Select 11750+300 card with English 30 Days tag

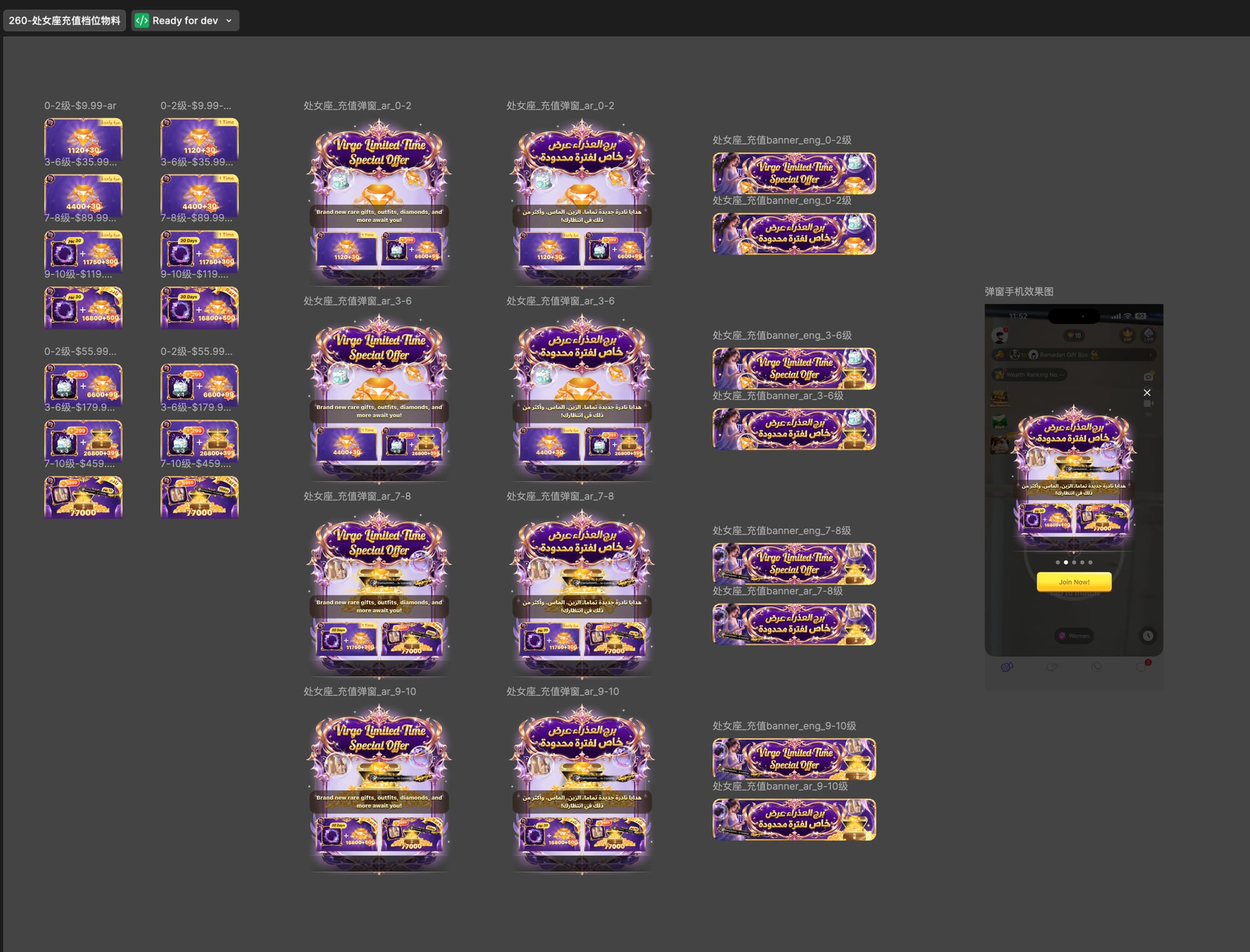tap(199, 251)
